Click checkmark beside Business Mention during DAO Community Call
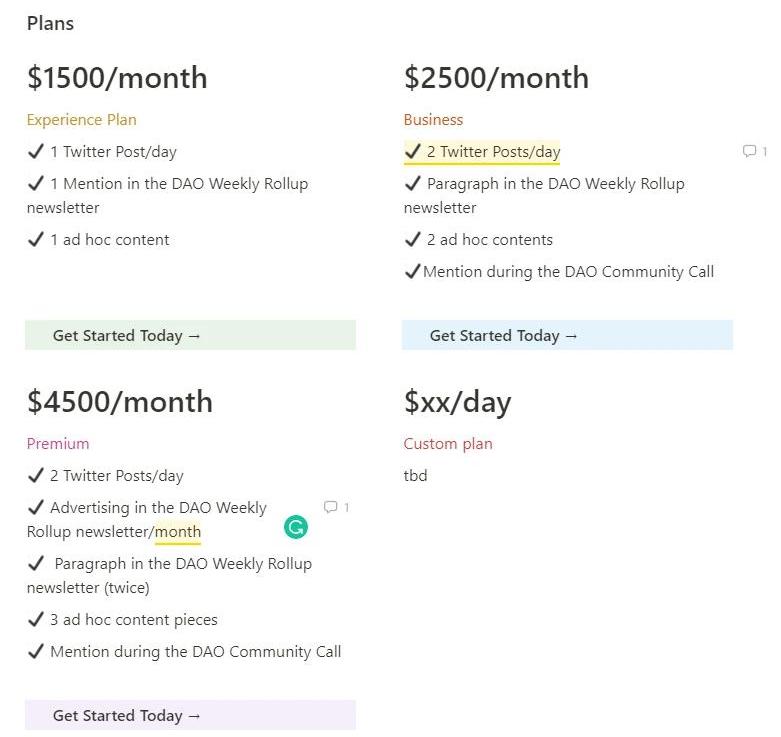Viewport: 781px width, 737px height. coord(412,272)
